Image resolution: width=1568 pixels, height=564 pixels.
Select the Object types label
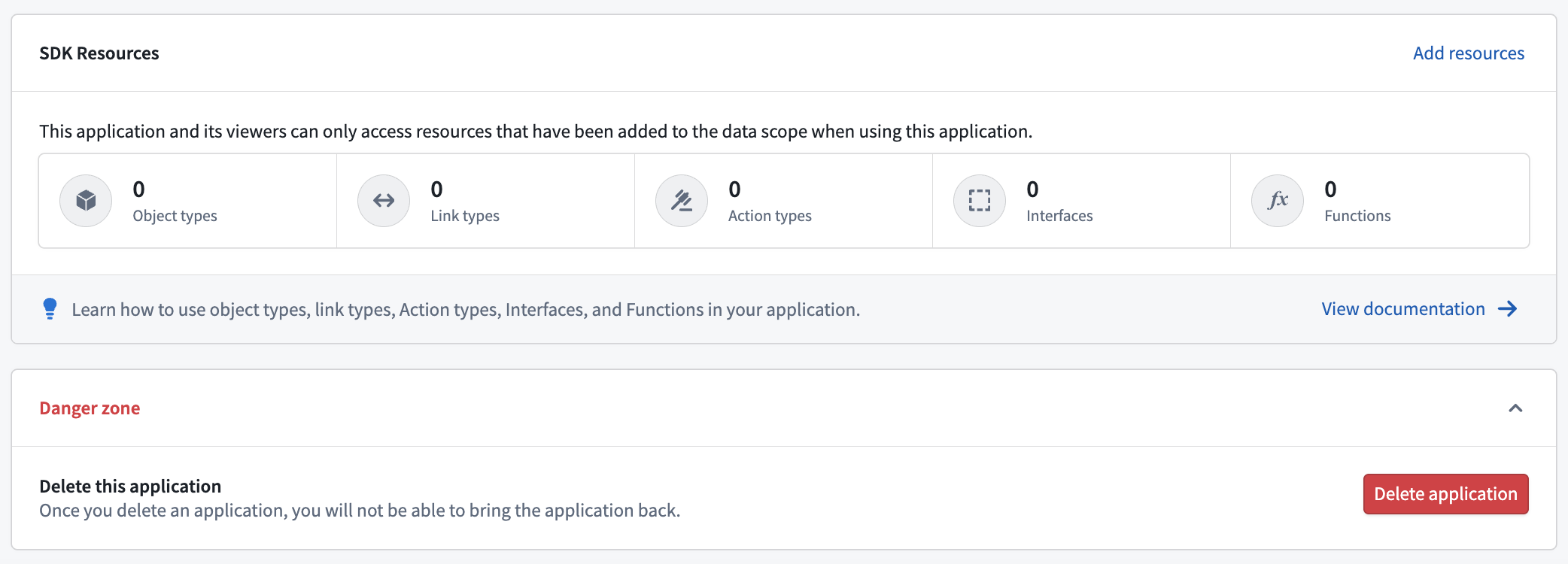(x=175, y=216)
